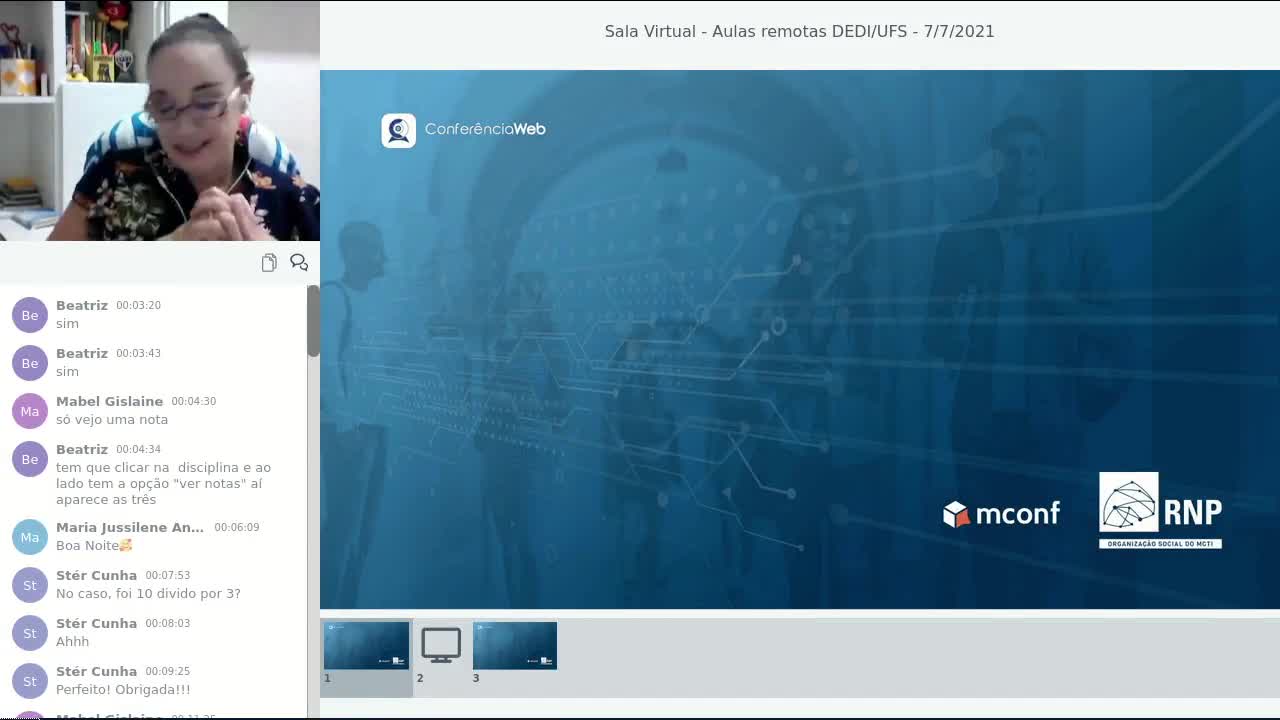
Task: Select slide thumbnail number 1
Action: pos(366,646)
